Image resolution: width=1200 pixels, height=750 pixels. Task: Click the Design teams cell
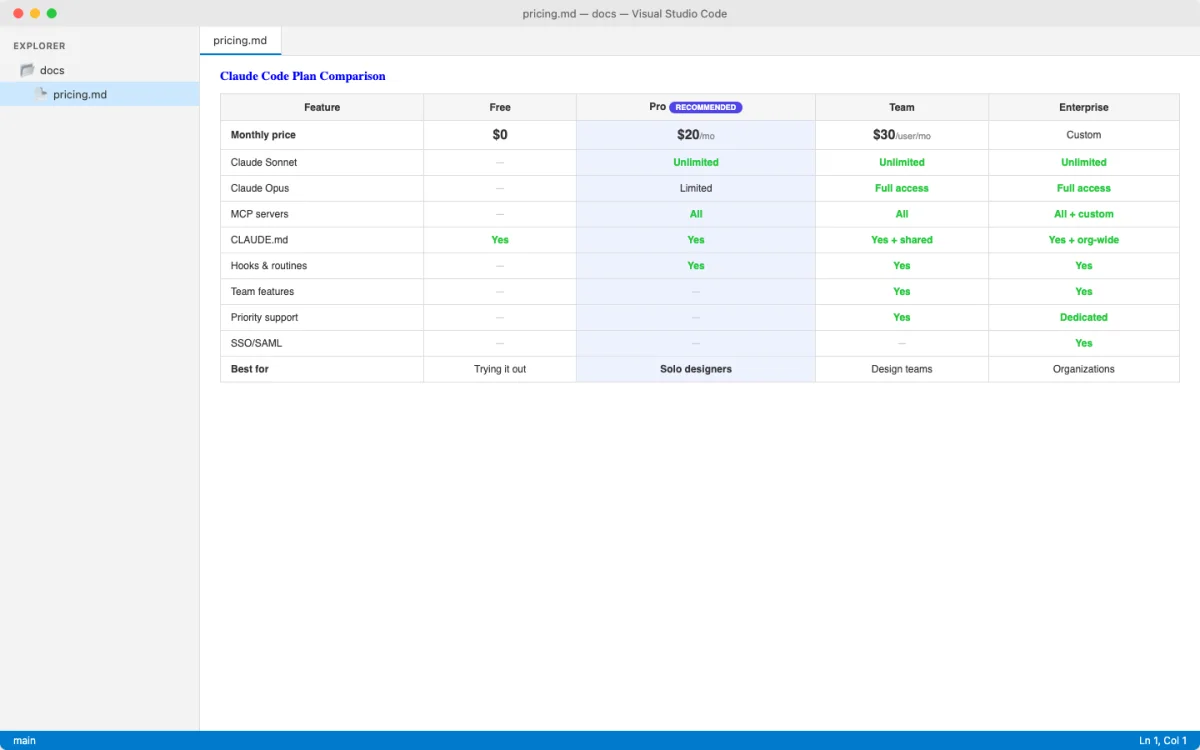pos(902,369)
